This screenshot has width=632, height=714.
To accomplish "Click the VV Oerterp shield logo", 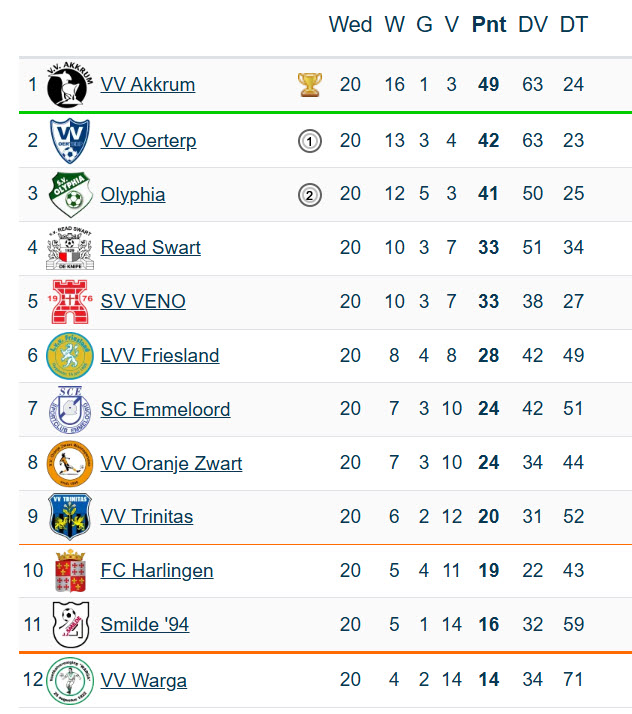I will [x=70, y=141].
